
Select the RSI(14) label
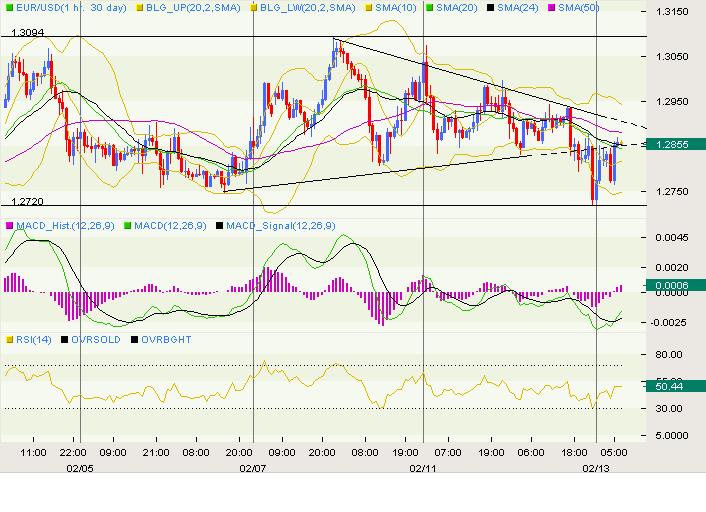click(34, 340)
